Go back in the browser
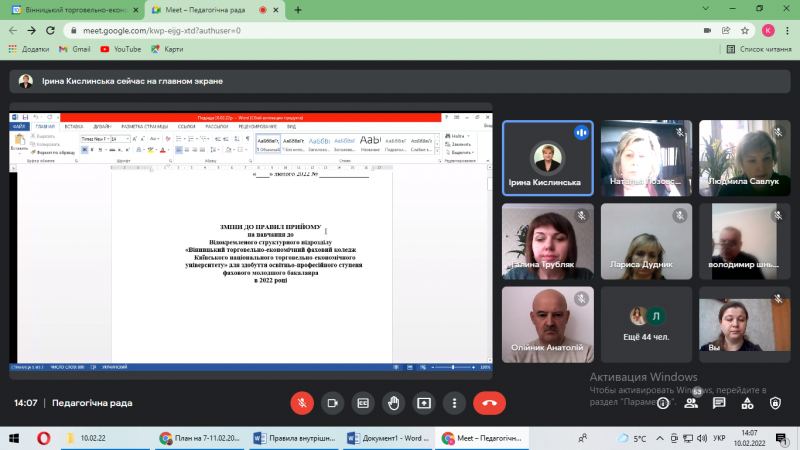The image size is (800, 450). [x=13, y=31]
